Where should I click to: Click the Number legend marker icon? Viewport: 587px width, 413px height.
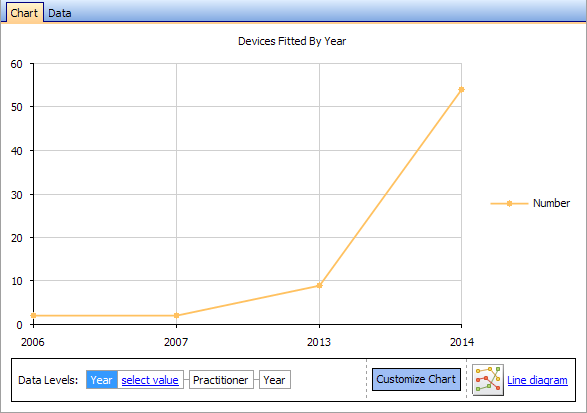(509, 203)
